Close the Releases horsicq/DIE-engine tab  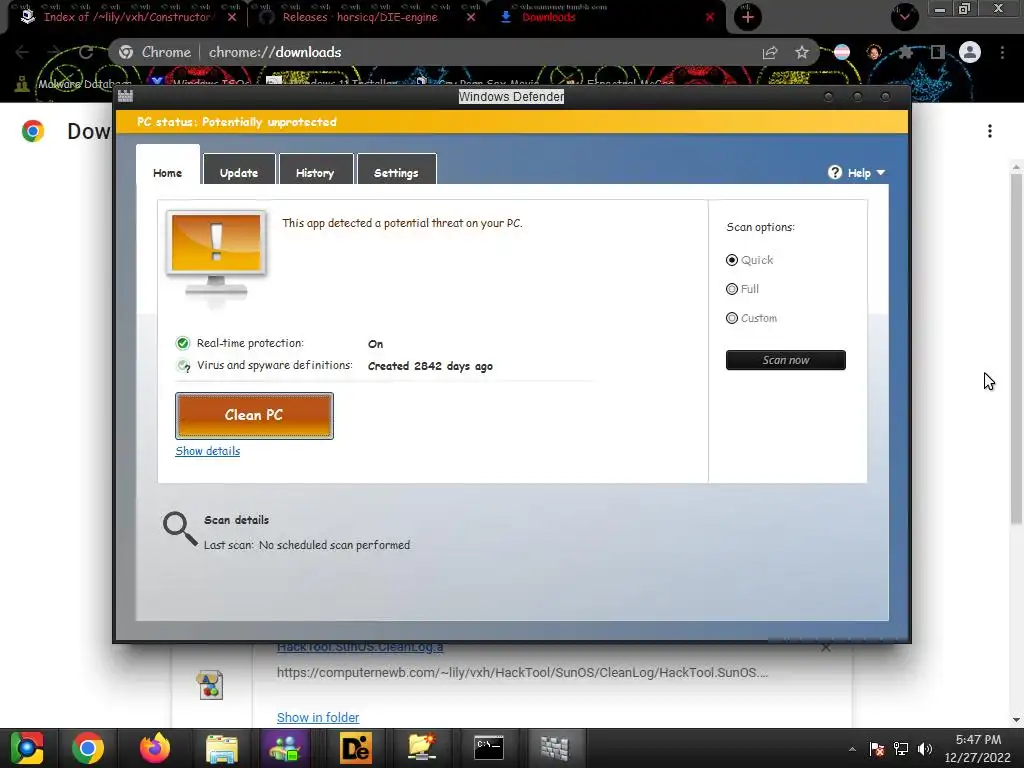pyautogui.click(x=471, y=17)
